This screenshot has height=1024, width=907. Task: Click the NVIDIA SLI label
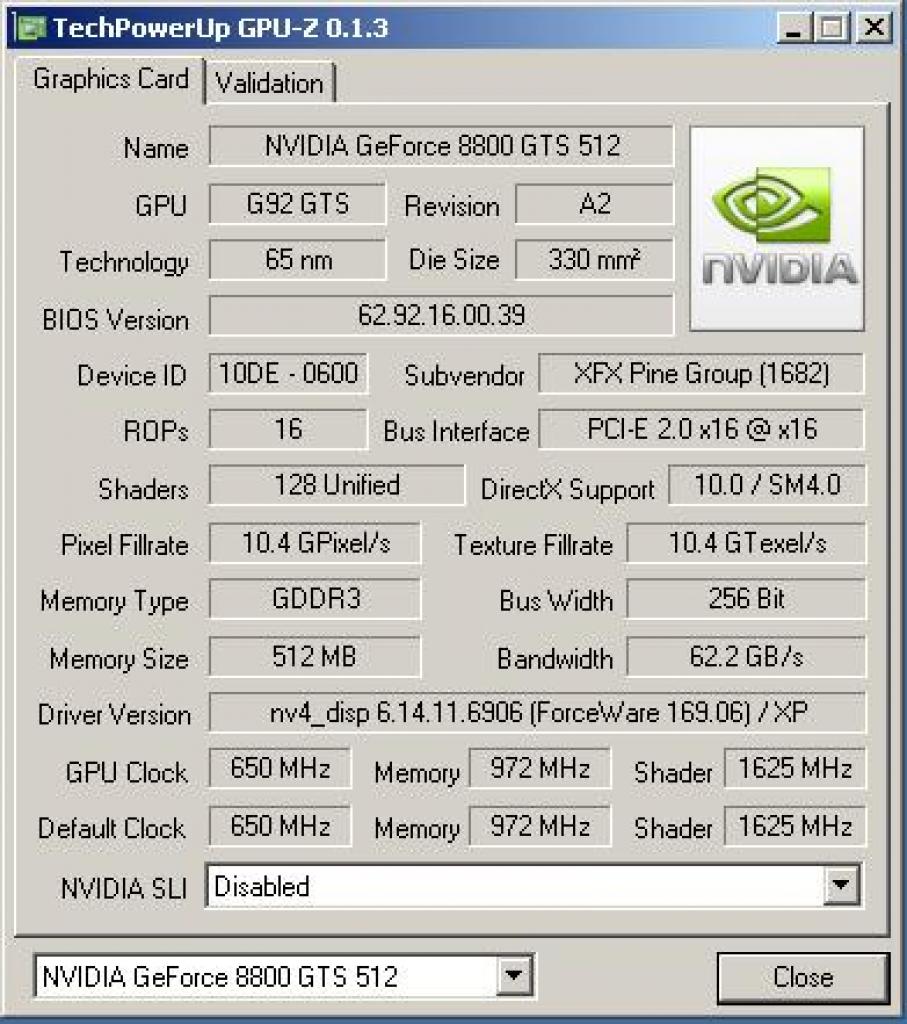coord(124,888)
